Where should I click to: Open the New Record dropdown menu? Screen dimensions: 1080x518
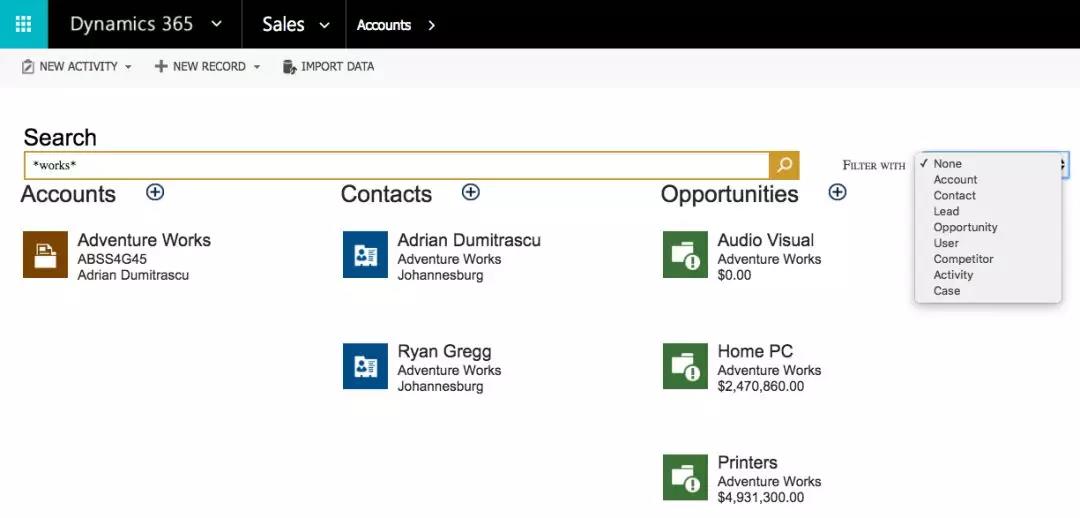click(207, 67)
